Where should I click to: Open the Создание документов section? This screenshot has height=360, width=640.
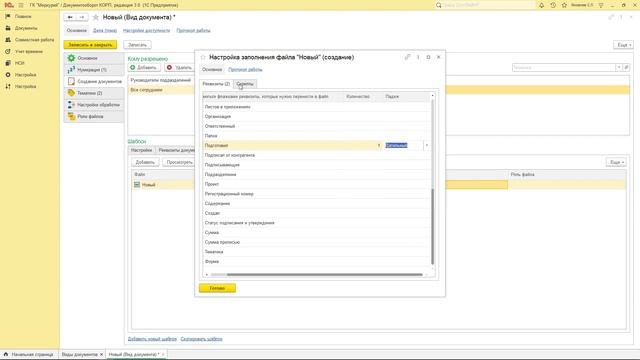click(x=94, y=81)
